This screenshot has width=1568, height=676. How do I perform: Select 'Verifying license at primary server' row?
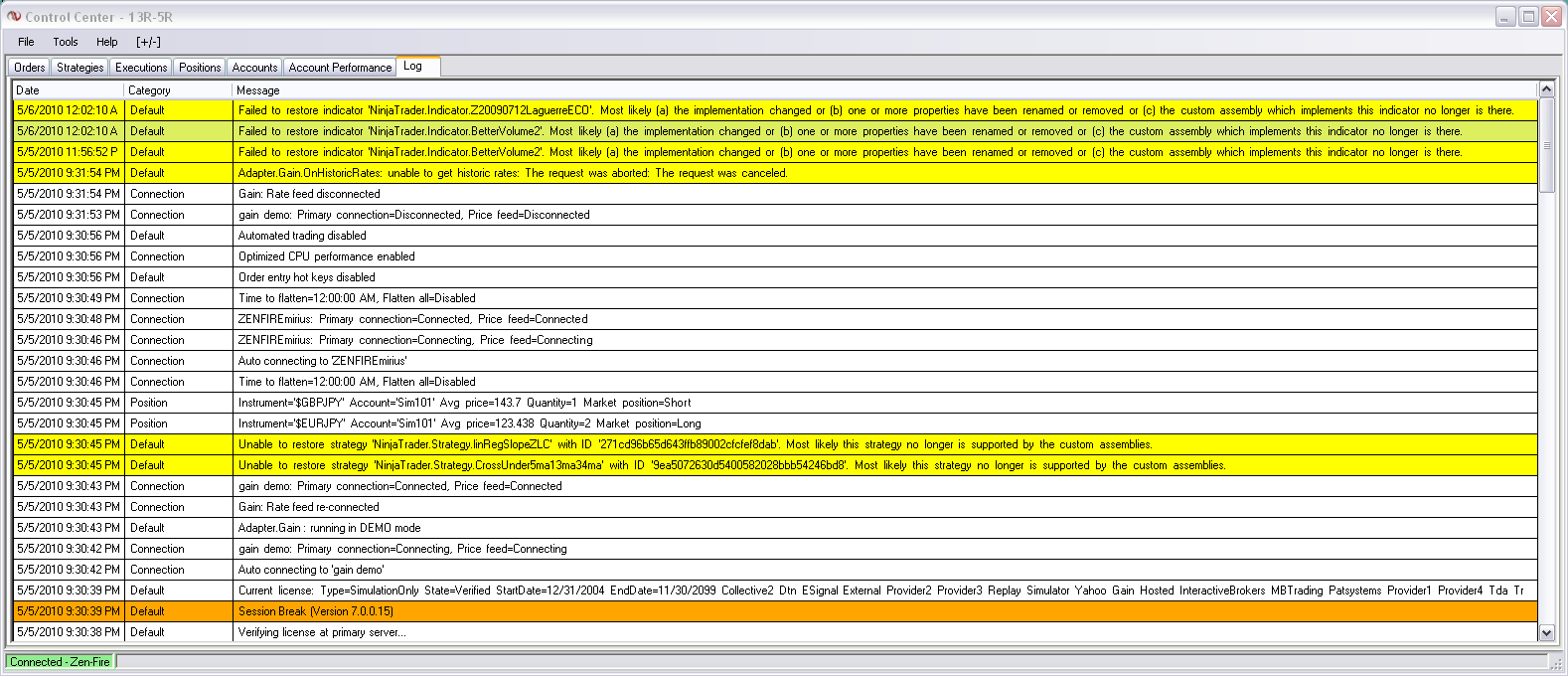point(775,632)
